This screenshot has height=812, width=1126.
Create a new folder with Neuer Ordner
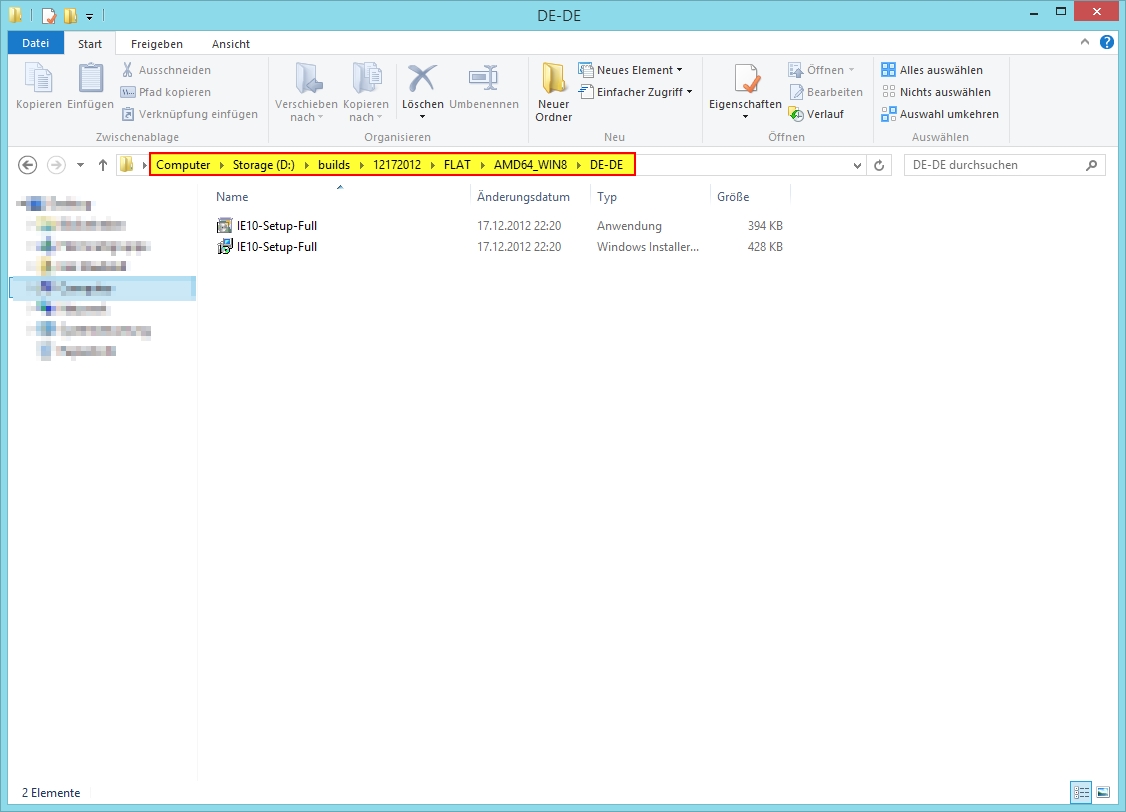(x=553, y=90)
